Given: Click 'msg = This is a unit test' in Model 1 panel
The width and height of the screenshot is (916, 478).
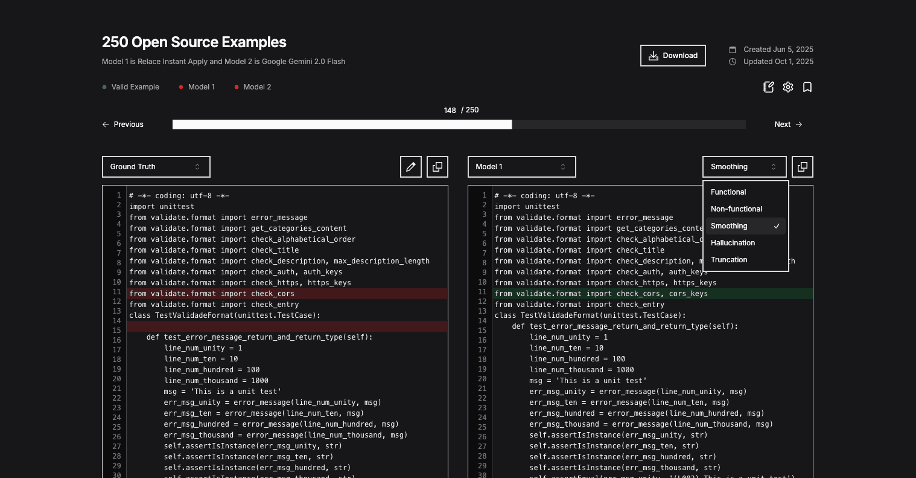Looking at the screenshot, I should 588,380.
